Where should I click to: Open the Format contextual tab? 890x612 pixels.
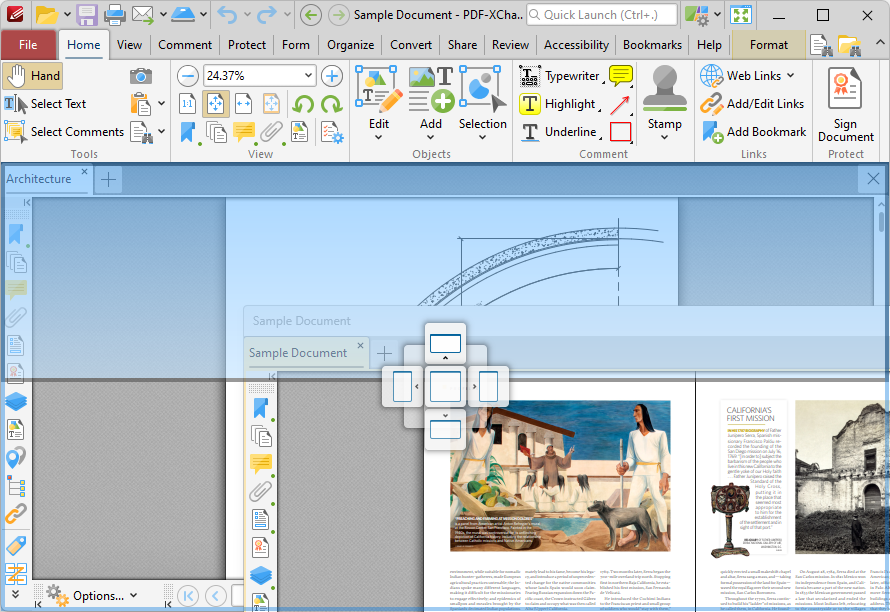point(769,45)
